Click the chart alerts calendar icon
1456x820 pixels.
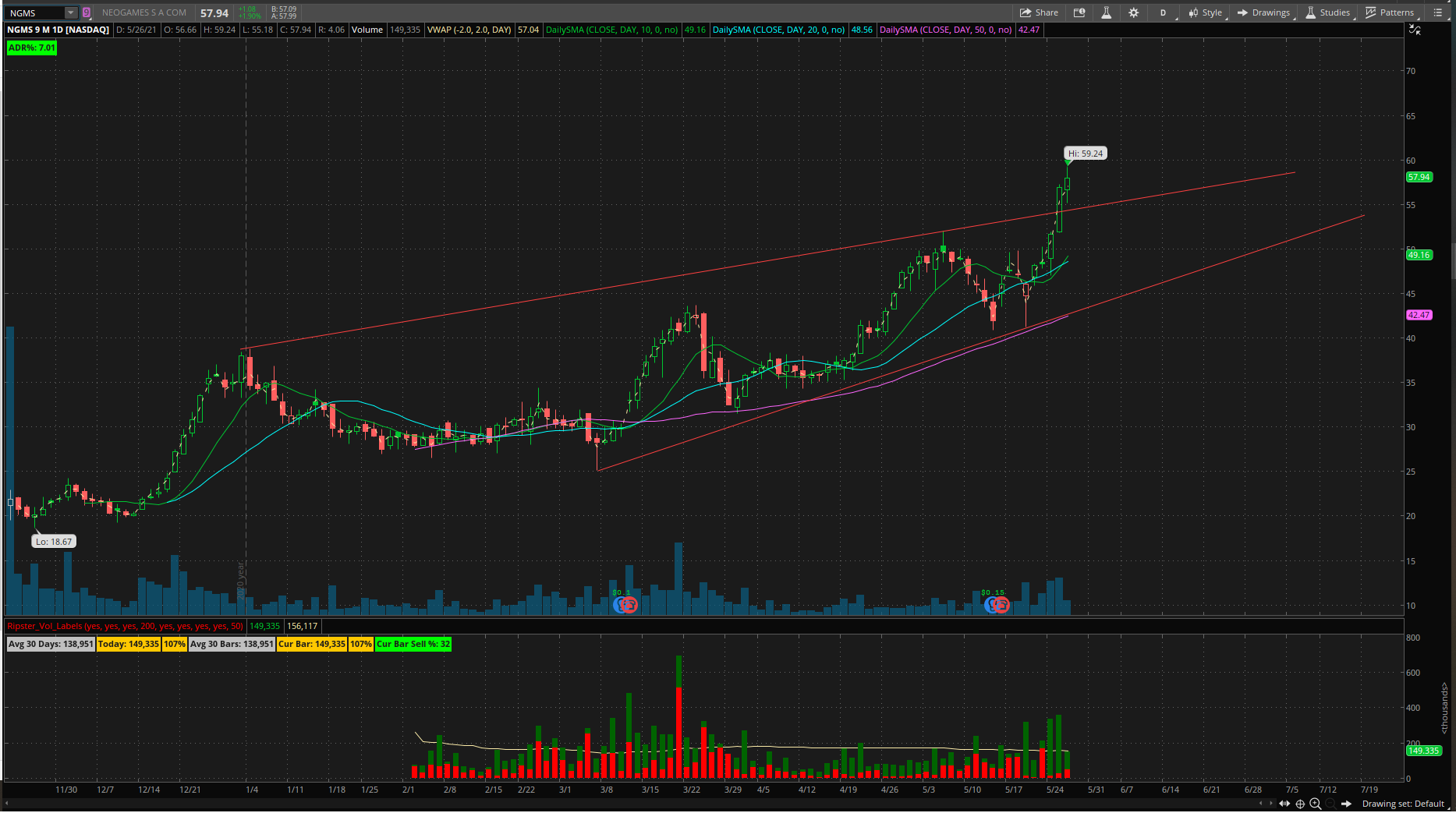click(1079, 12)
